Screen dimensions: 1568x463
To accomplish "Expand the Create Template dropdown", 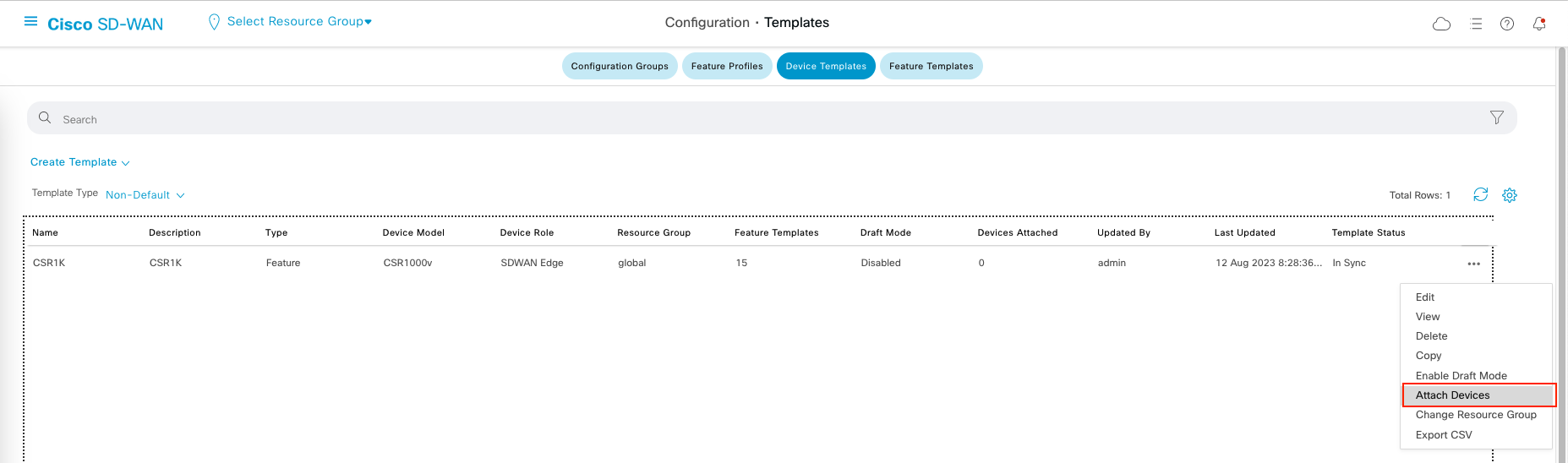I will click(79, 162).
